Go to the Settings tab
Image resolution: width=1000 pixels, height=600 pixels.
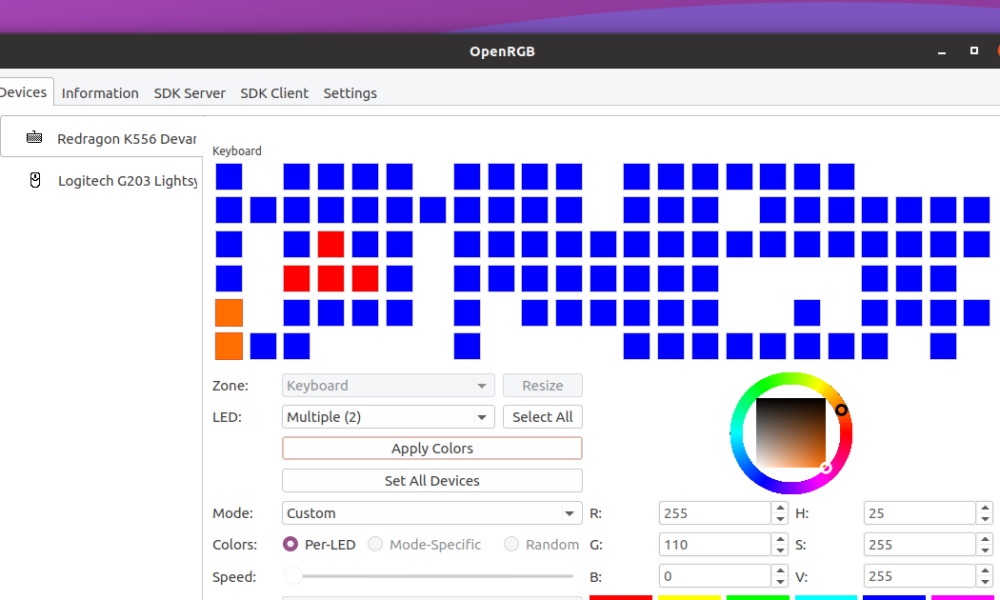(350, 93)
